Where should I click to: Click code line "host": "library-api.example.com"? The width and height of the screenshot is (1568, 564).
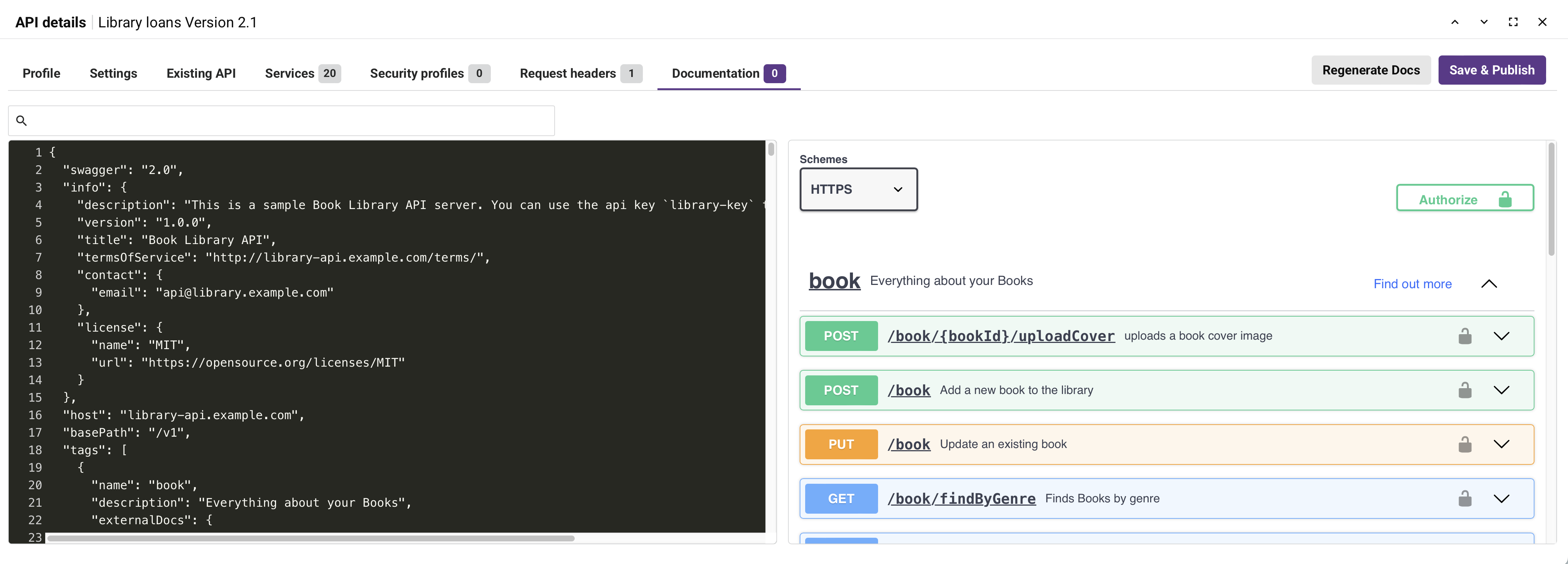tap(183, 416)
